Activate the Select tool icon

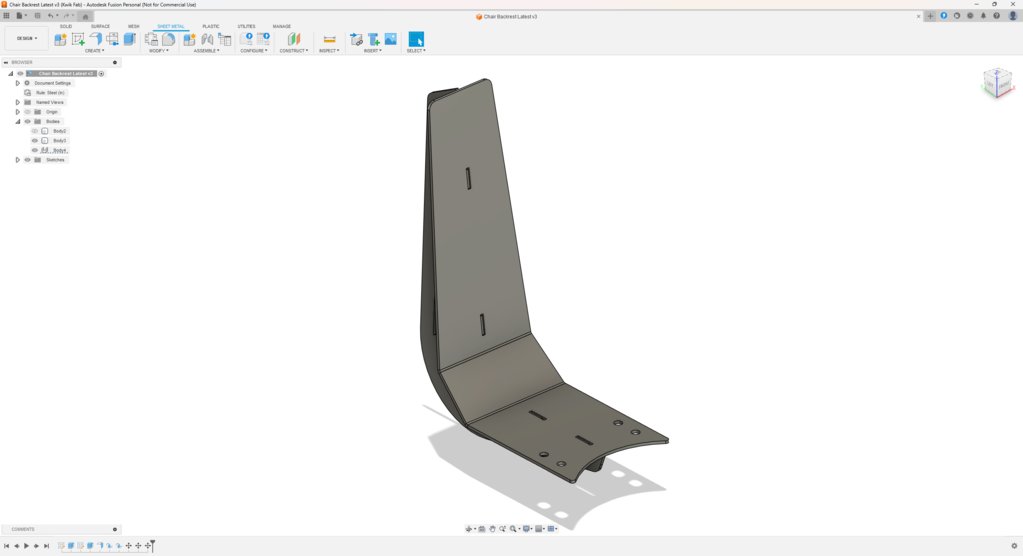click(416, 39)
